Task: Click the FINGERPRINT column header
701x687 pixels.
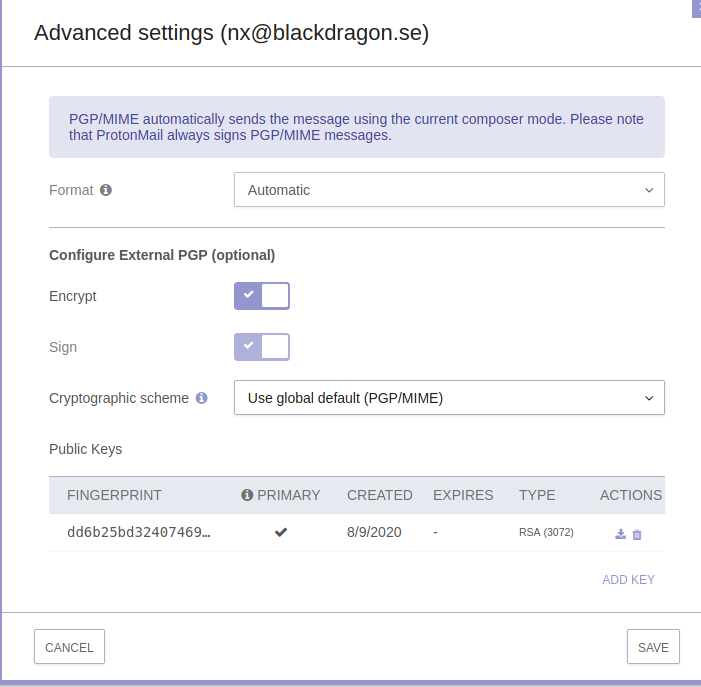Action: pos(114,495)
